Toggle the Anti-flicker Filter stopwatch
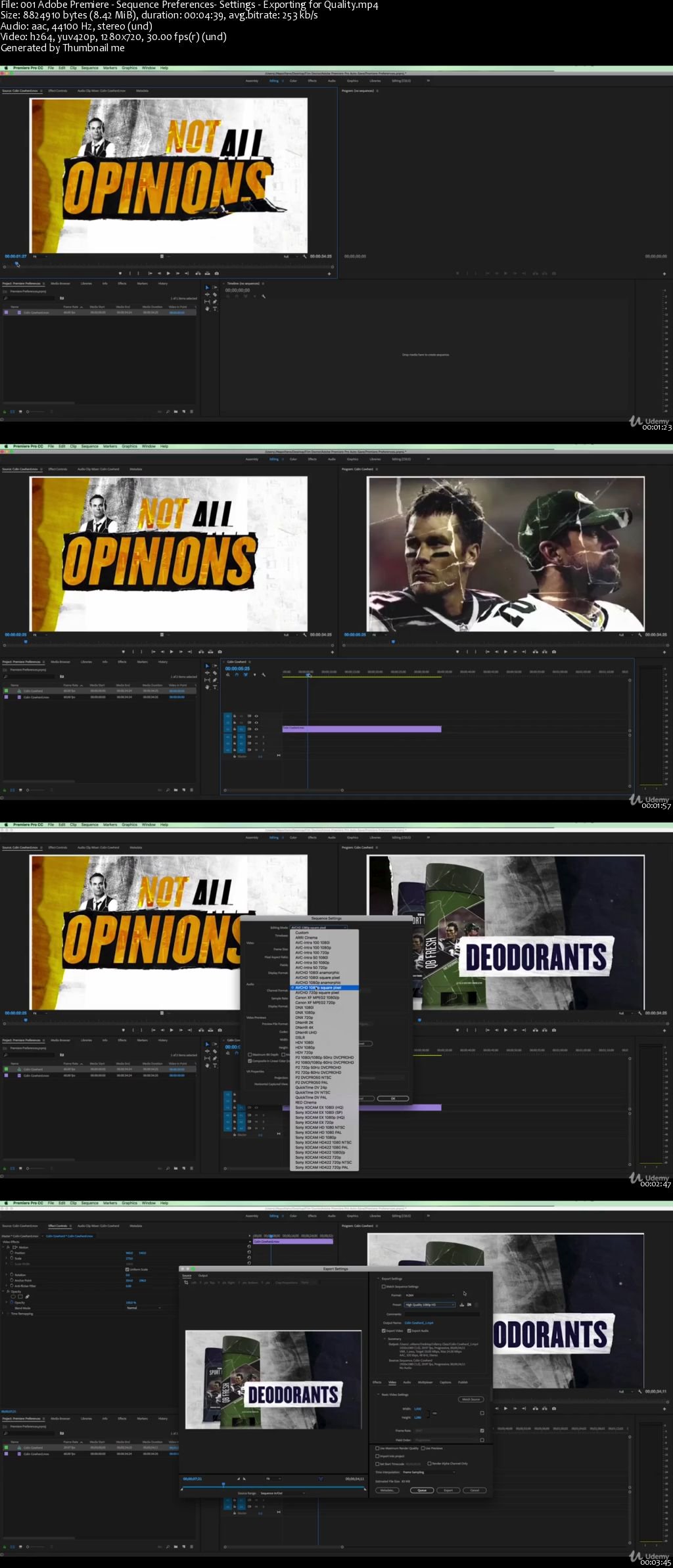The width and height of the screenshot is (673, 1568). 12,1286
